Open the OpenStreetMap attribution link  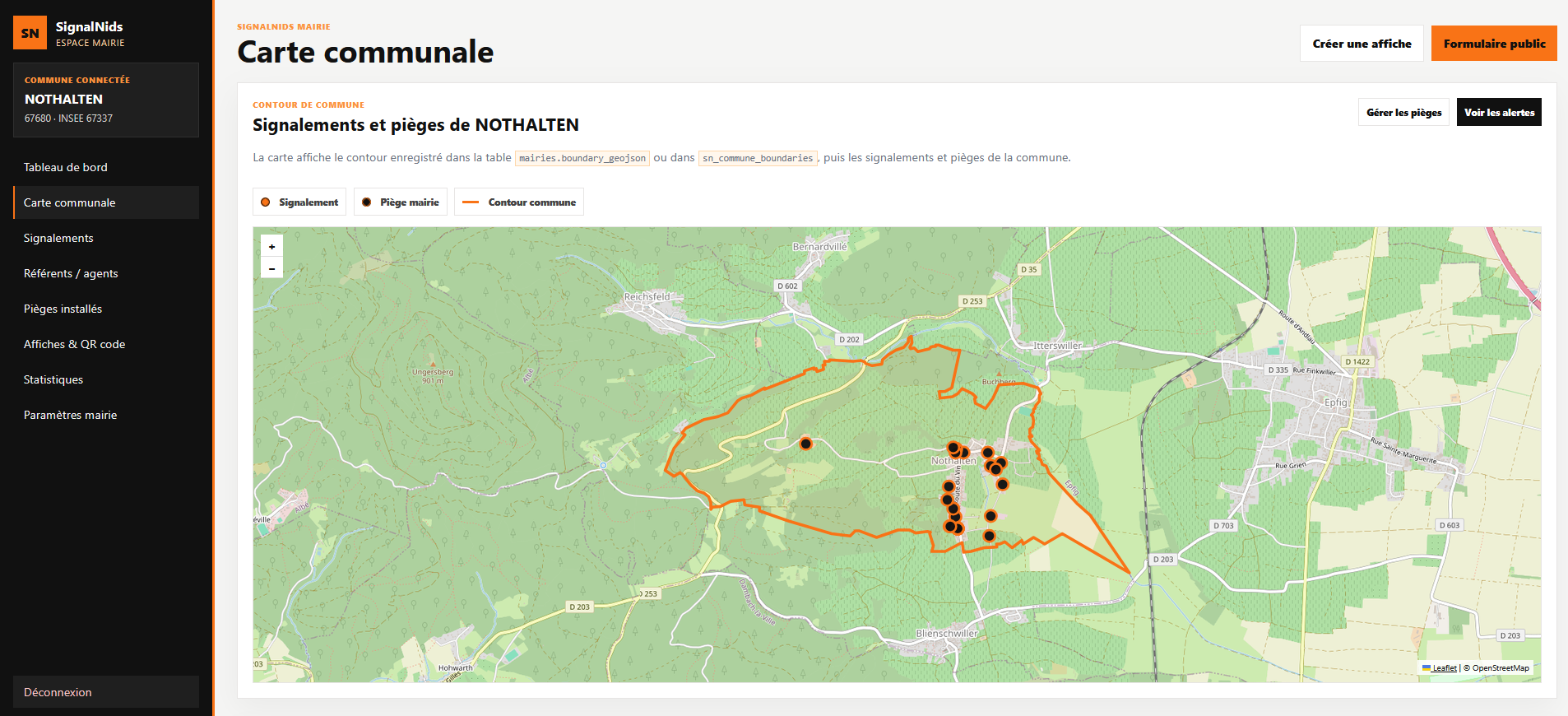pos(1501,668)
